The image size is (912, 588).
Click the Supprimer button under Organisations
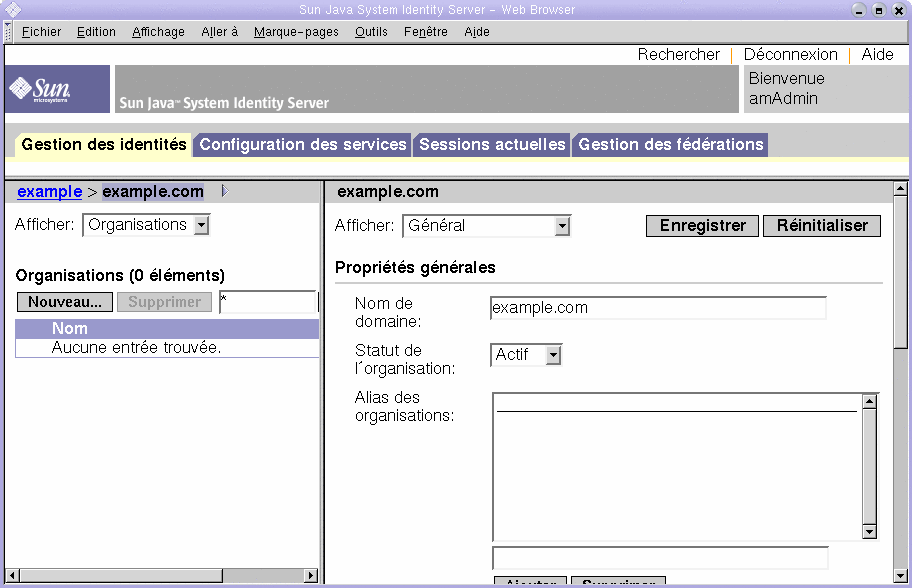click(x=165, y=302)
